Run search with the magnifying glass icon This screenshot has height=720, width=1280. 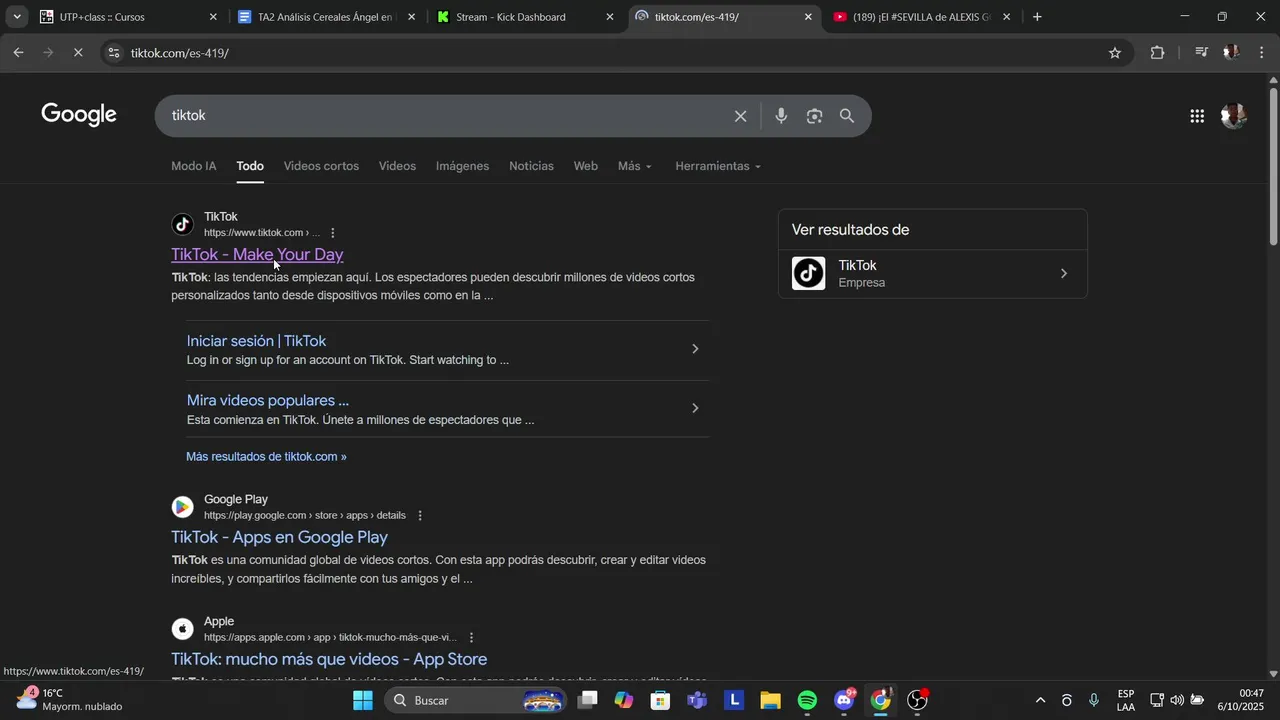847,116
